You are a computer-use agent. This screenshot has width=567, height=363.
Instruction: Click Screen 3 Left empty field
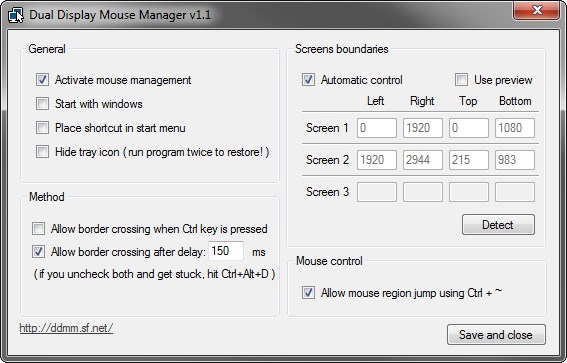coord(377,192)
